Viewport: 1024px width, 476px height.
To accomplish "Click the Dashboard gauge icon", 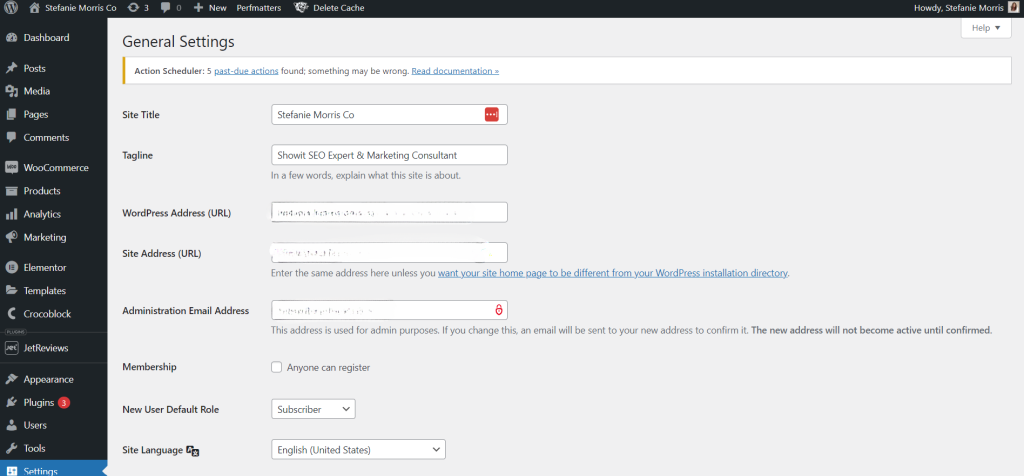I will tap(11, 38).
